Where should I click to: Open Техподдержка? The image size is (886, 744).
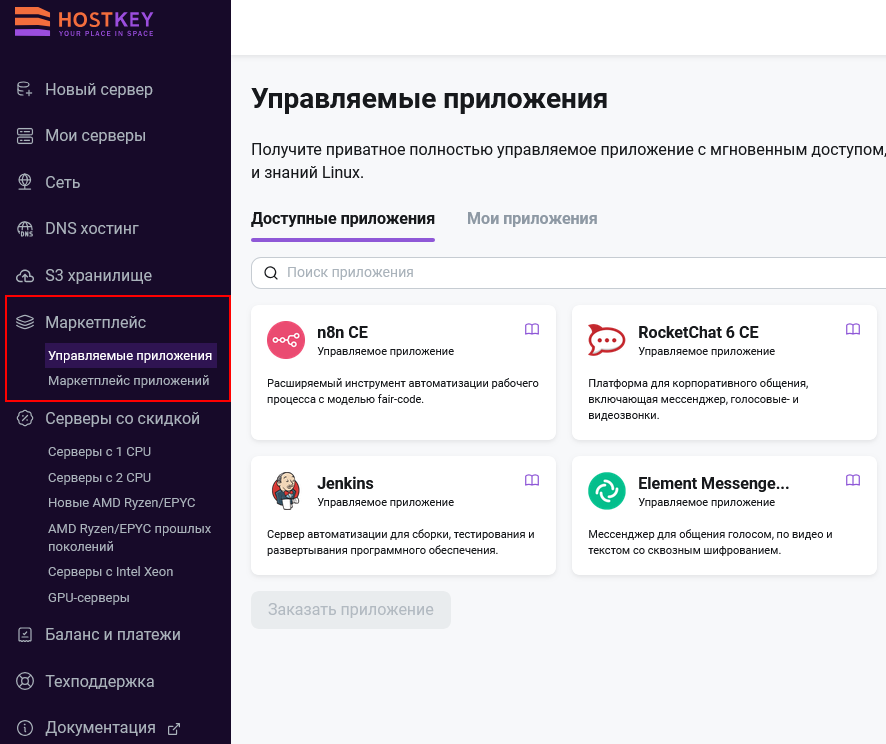pos(99,681)
